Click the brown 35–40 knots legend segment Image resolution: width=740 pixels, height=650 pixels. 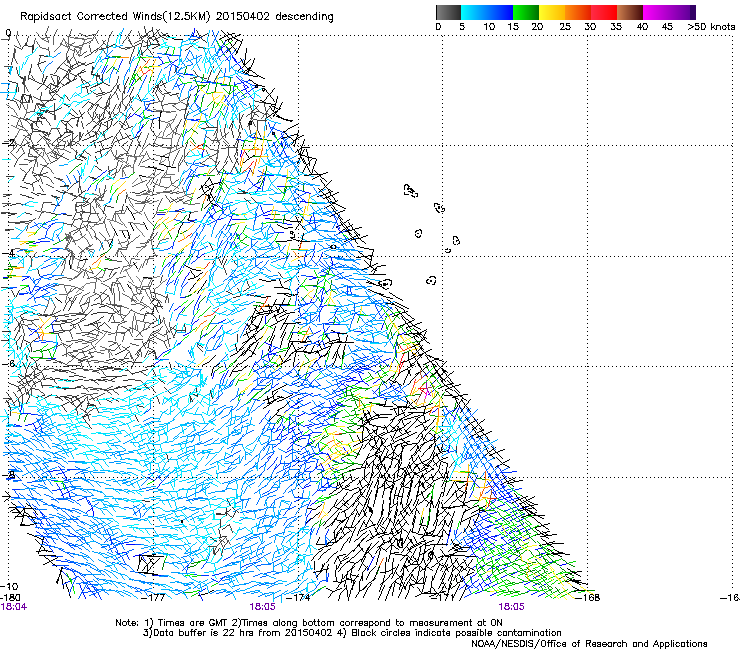click(630, 12)
